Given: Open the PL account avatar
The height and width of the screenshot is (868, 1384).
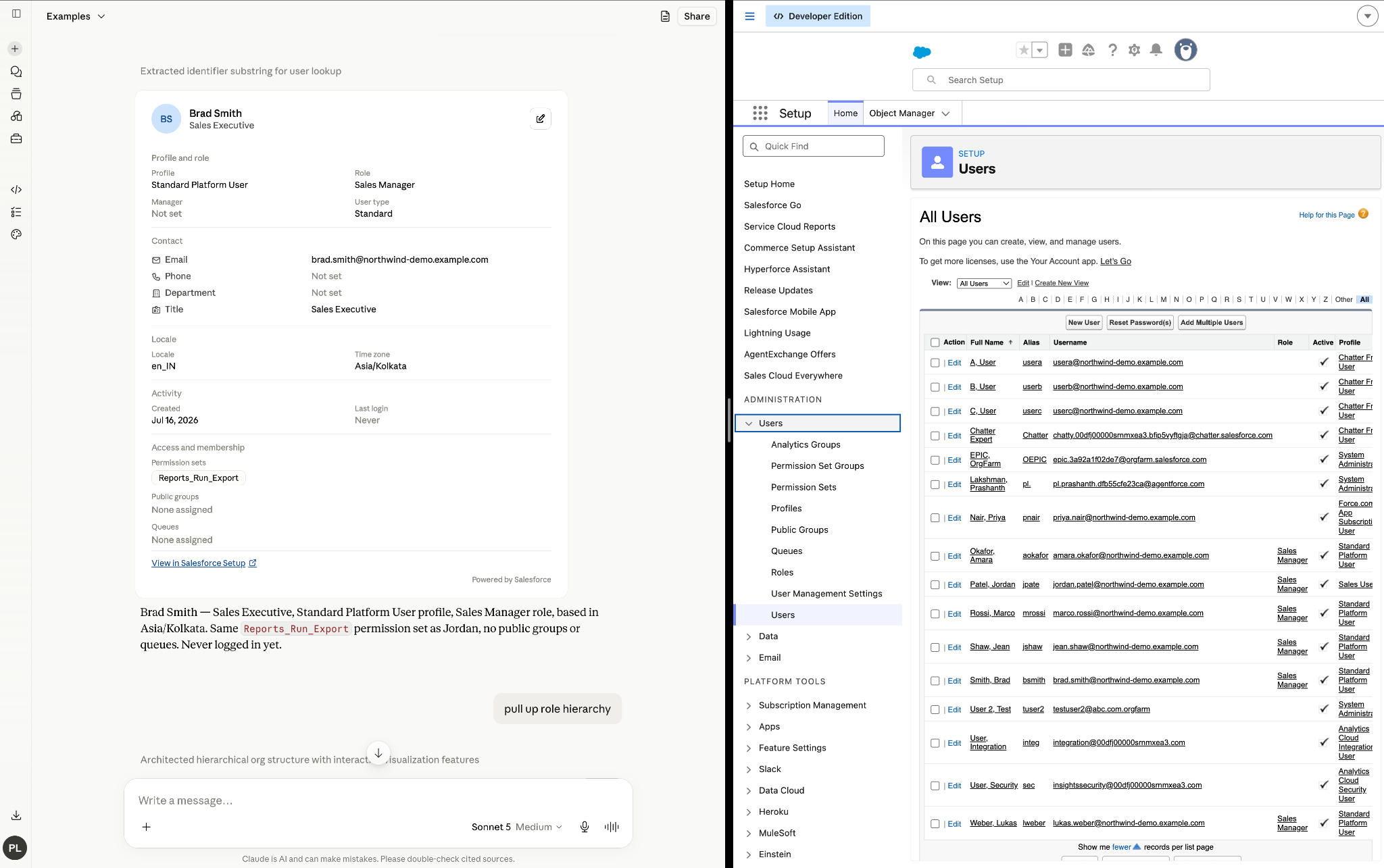Looking at the screenshot, I should [x=15, y=848].
